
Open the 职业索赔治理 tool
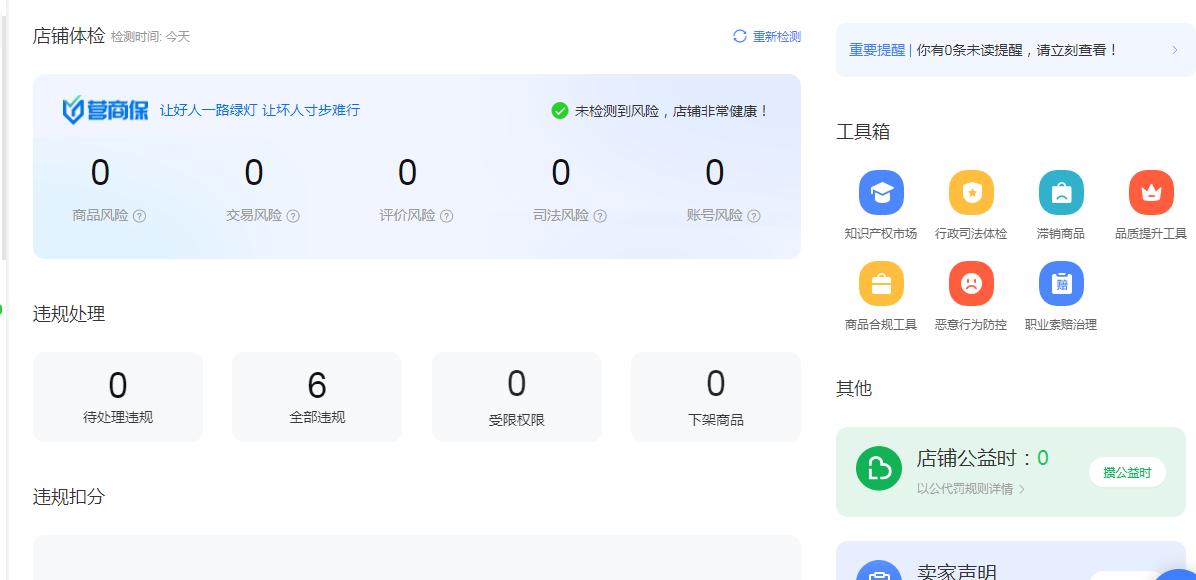(x=1061, y=283)
